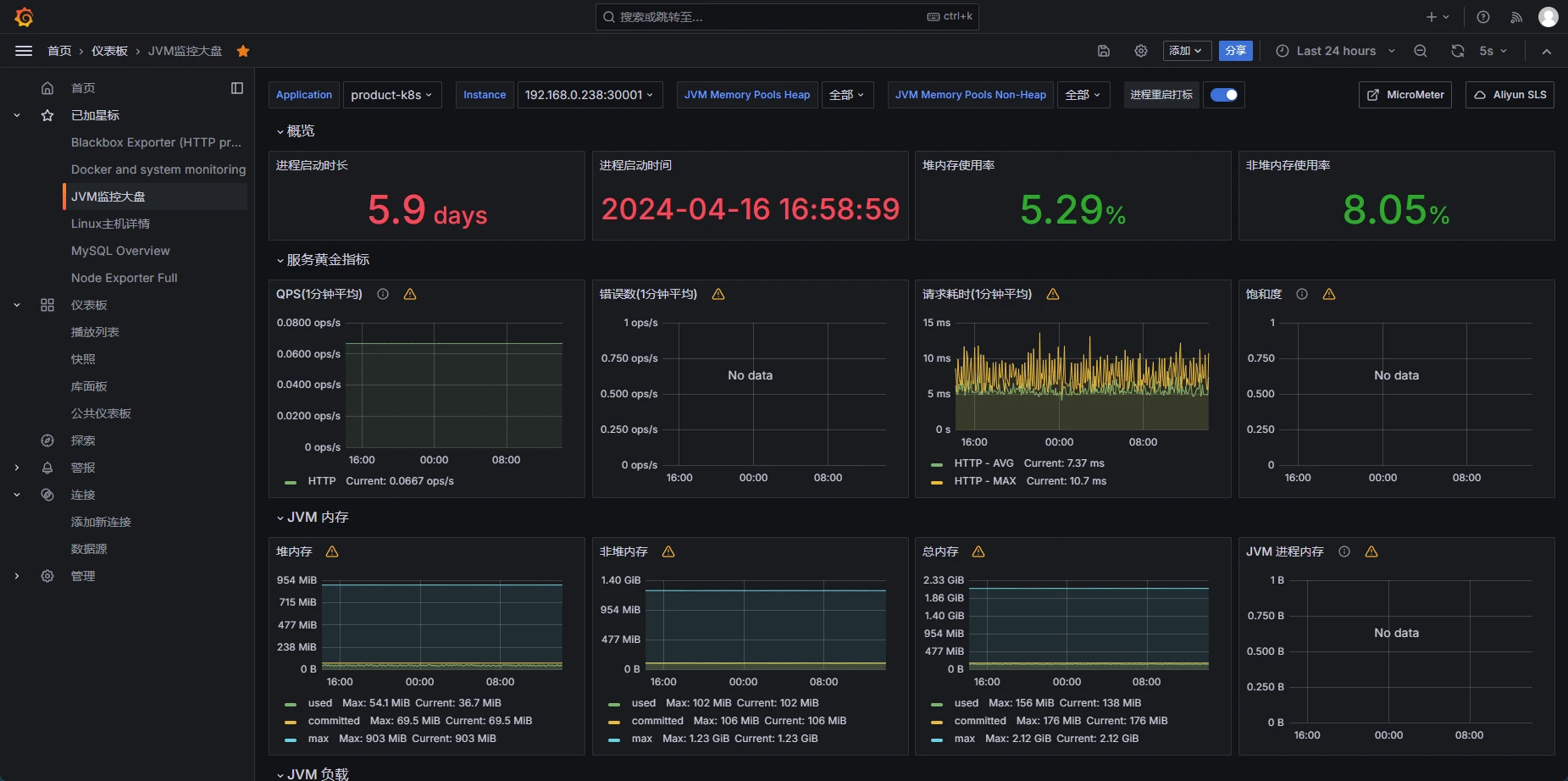Click the 首页 home icon in sidebar
Viewport: 1568px width, 781px height.
pos(47,88)
